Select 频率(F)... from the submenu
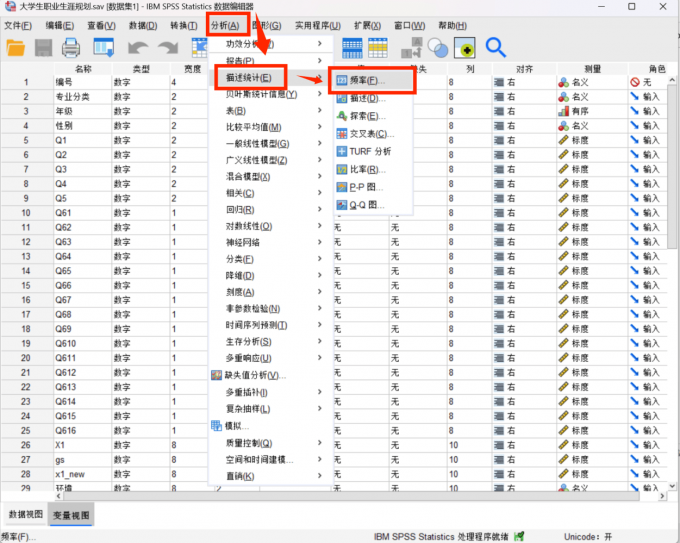The width and height of the screenshot is (680, 543). (x=374, y=80)
